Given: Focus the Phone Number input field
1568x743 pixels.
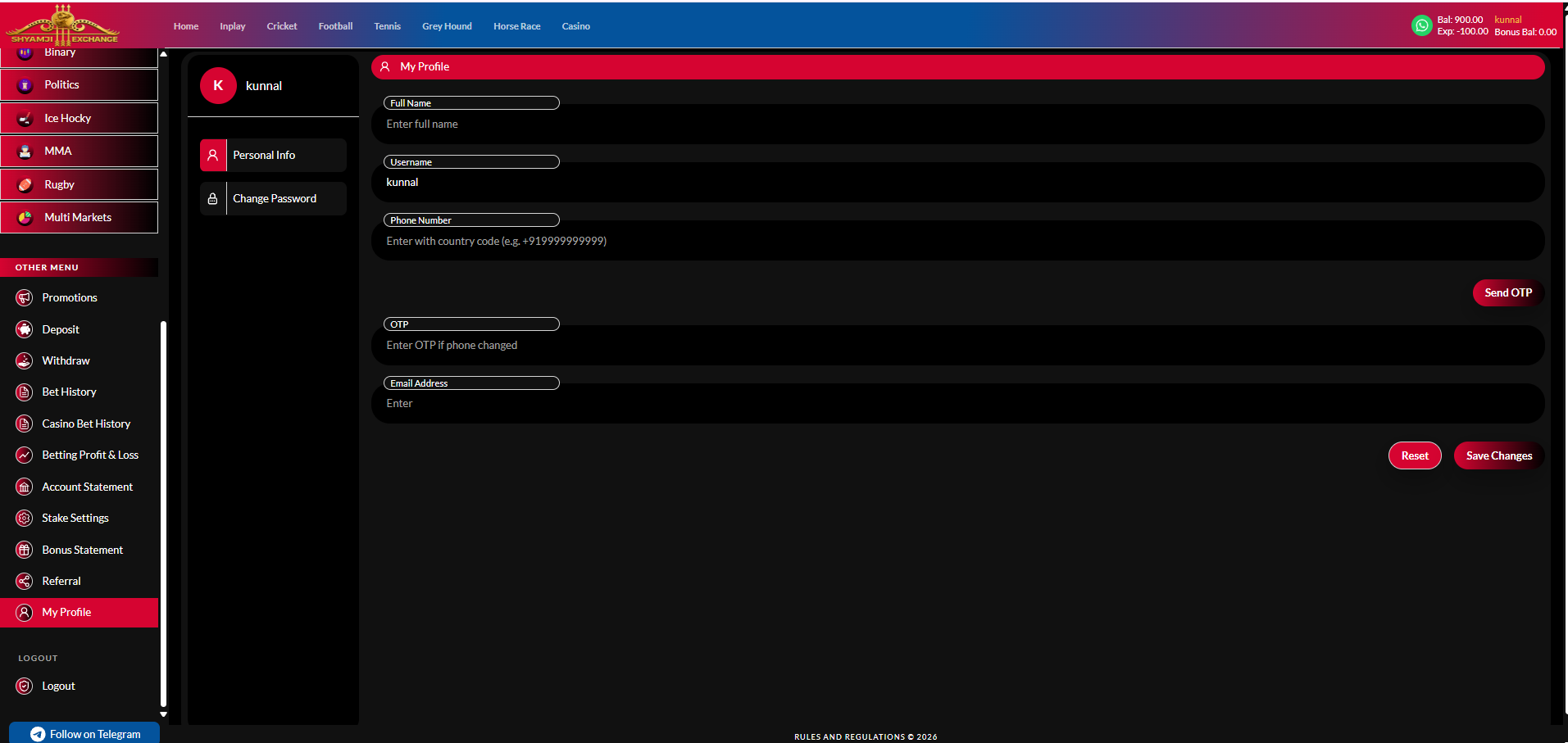Looking at the screenshot, I should click(958, 241).
